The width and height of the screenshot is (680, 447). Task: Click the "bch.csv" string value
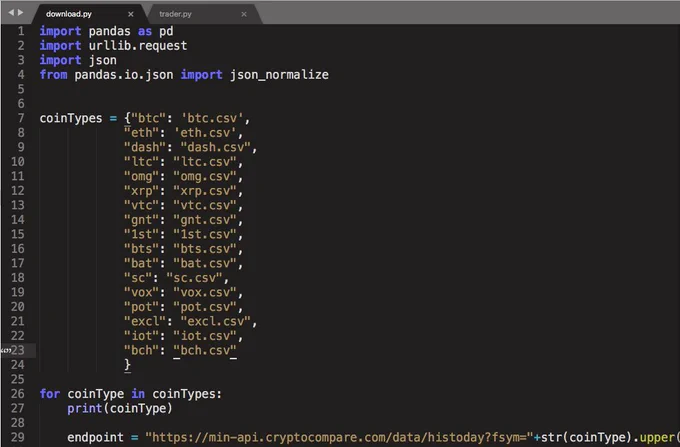(206, 350)
